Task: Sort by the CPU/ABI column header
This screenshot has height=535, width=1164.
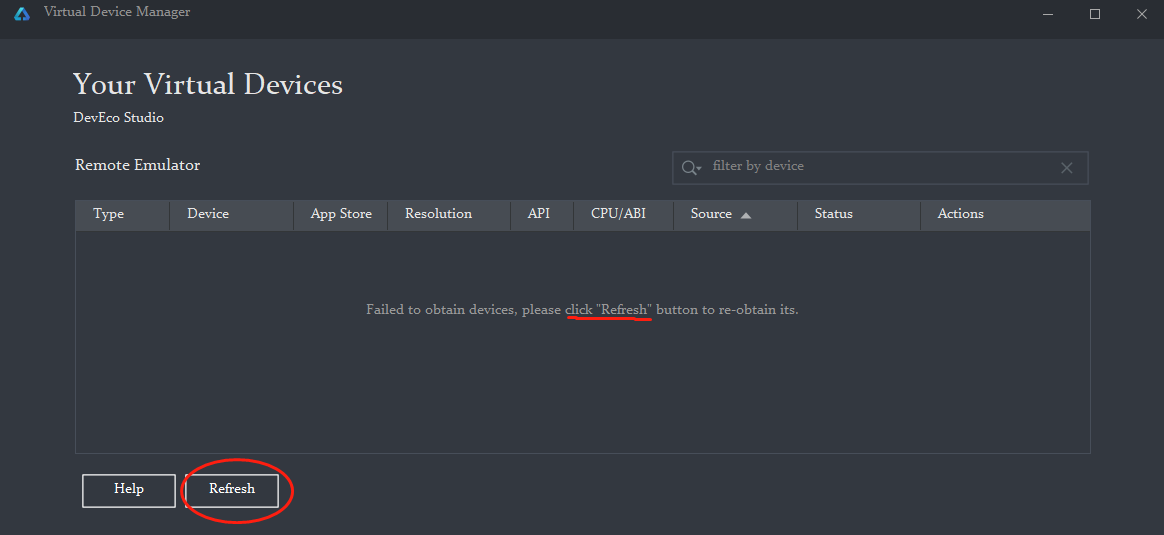Action: (624, 214)
